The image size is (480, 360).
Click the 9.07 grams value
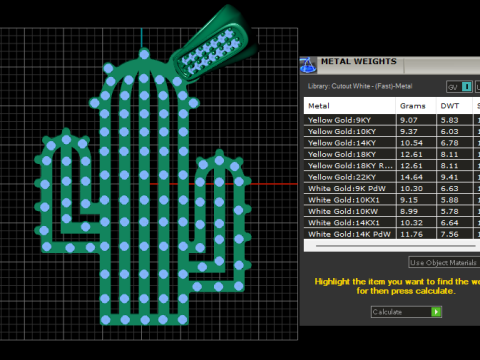(x=409, y=120)
